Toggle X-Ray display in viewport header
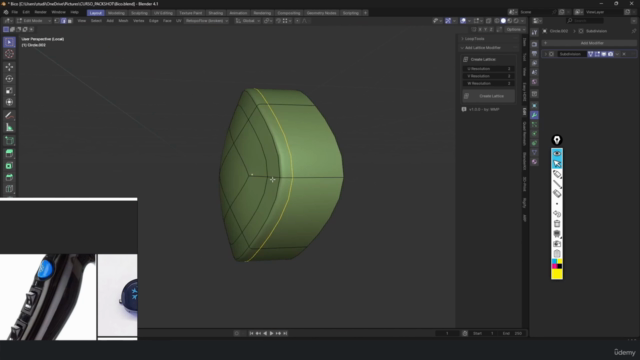Screen dimensions: 640x360 tap(489, 21)
